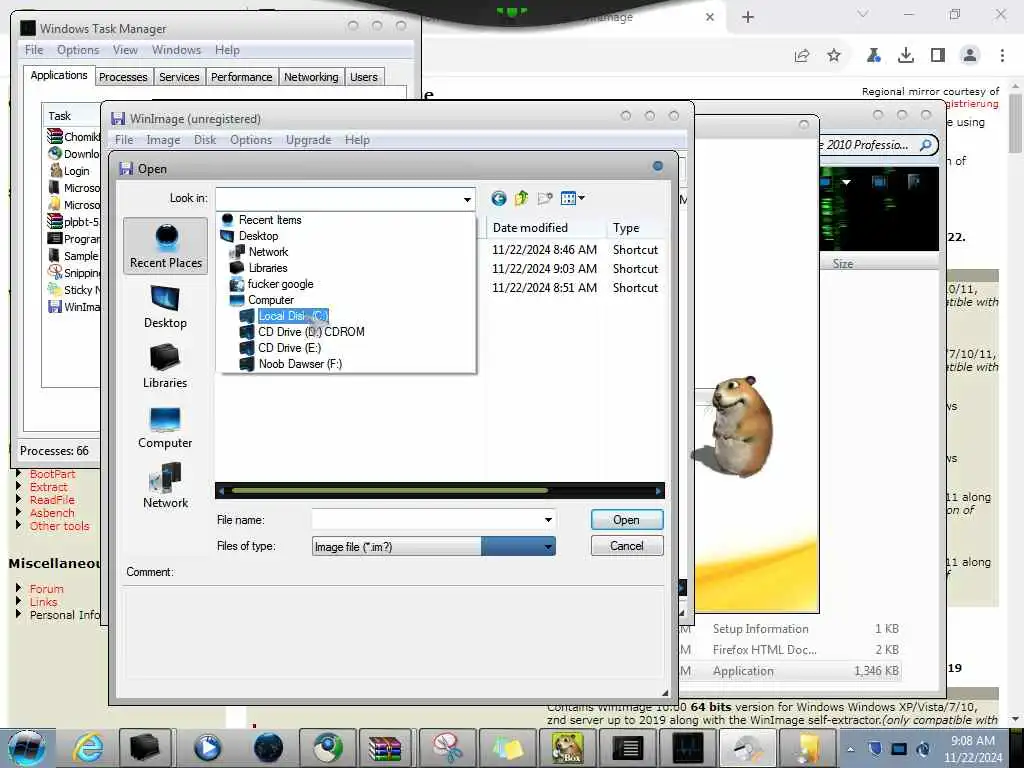Click the browser share icon
1024x768 pixels.
[x=802, y=56]
